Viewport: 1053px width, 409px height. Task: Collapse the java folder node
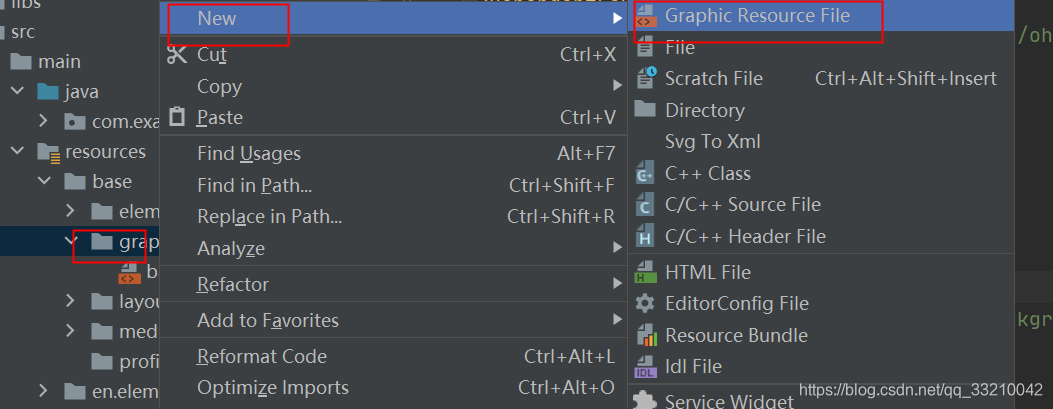pyautogui.click(x=17, y=91)
